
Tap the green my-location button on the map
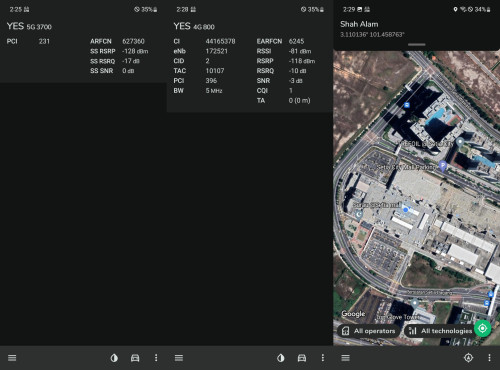[x=482, y=329]
